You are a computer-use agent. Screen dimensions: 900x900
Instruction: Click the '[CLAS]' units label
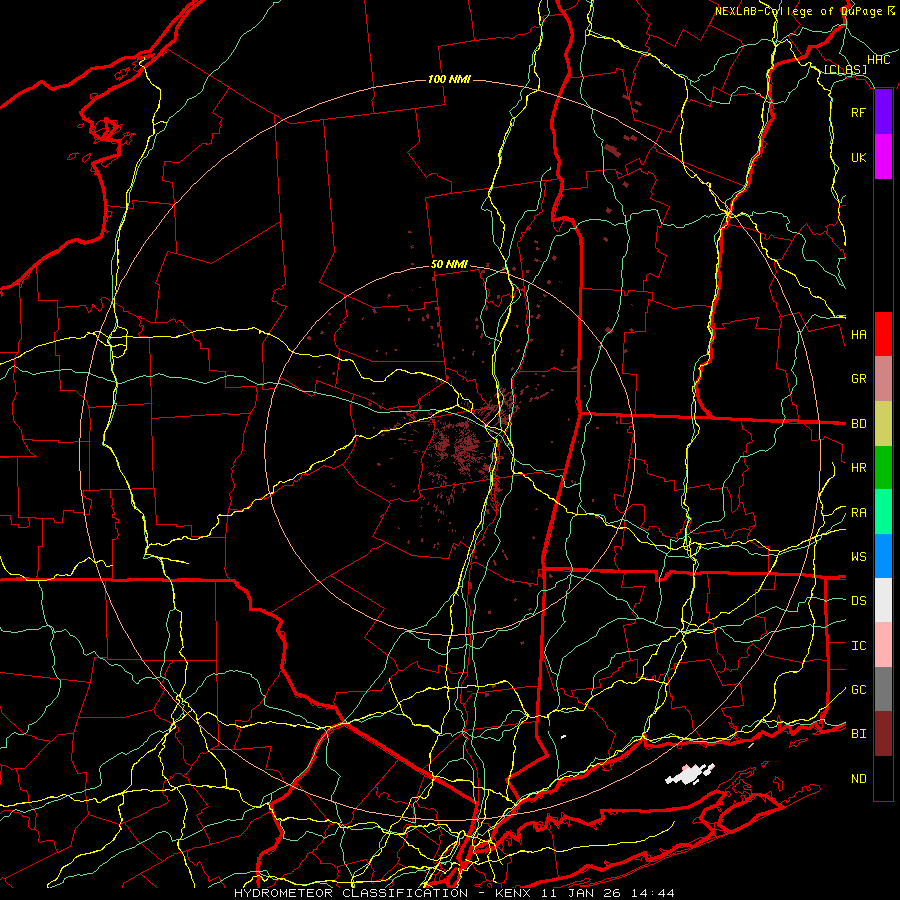coord(845,70)
